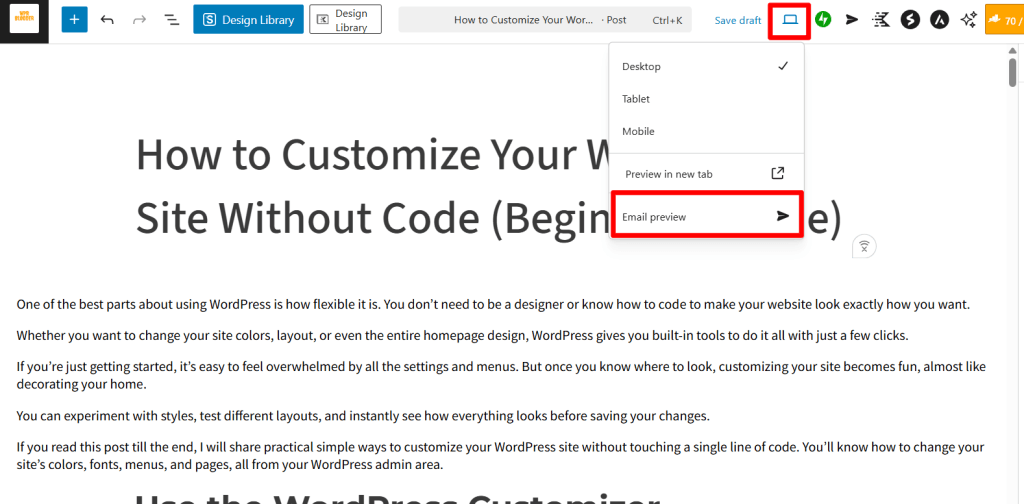Open the AI sparkles assistant icon
The width and height of the screenshot is (1024, 504).
(968, 20)
